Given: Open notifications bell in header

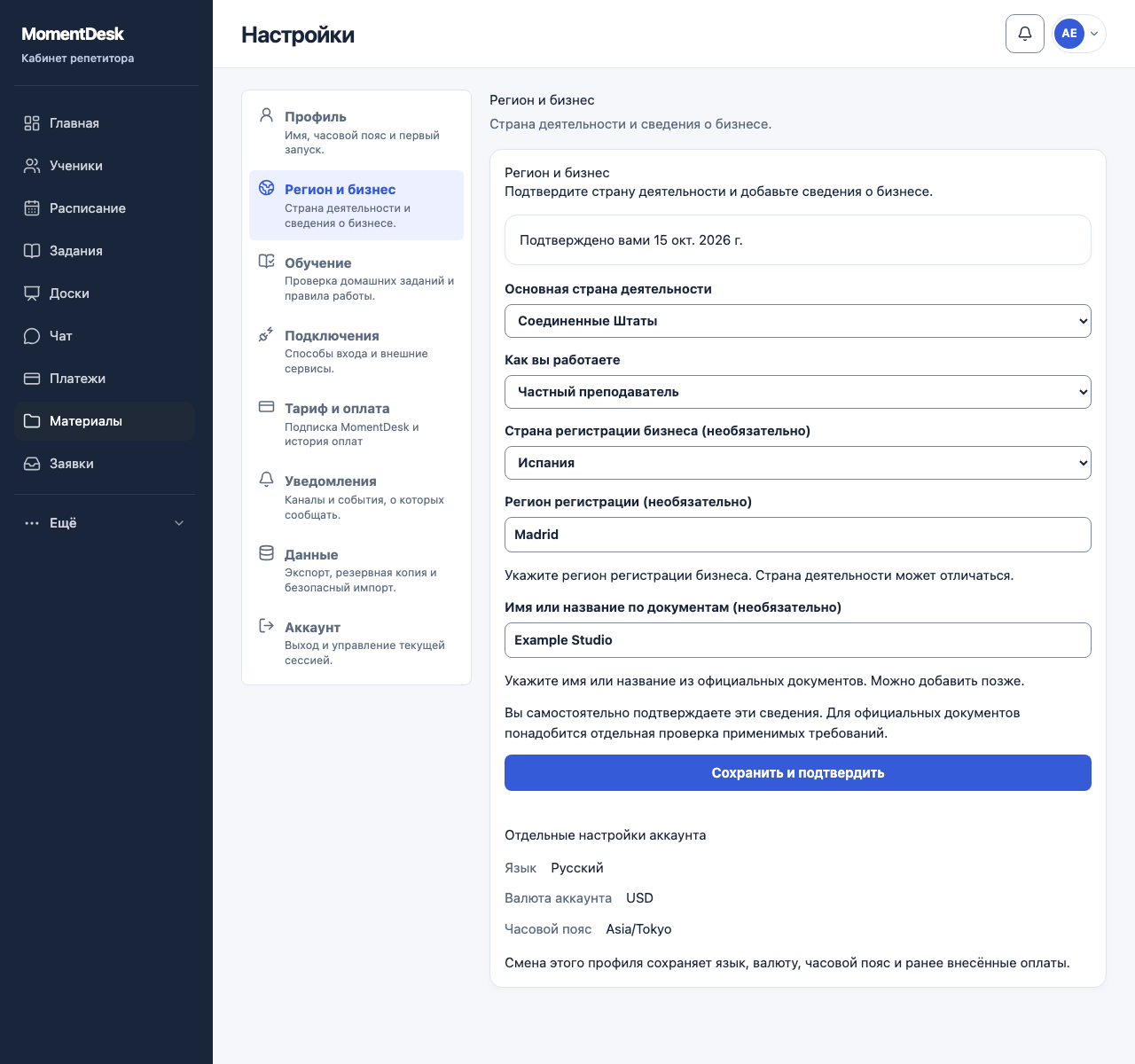Looking at the screenshot, I should coord(1025,34).
